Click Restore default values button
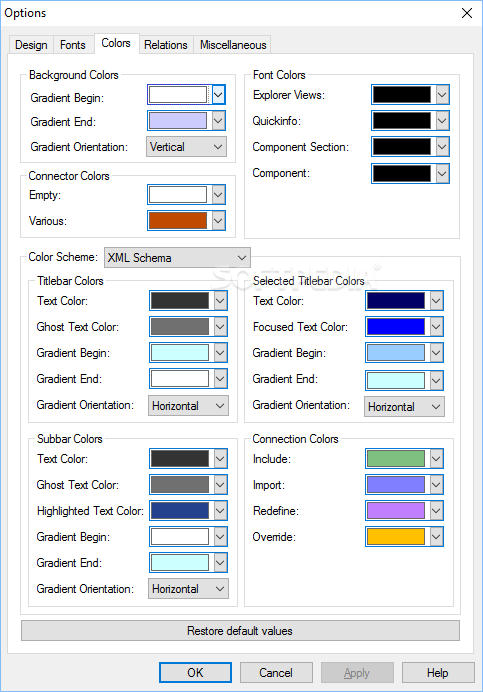483x692 pixels. (240, 631)
